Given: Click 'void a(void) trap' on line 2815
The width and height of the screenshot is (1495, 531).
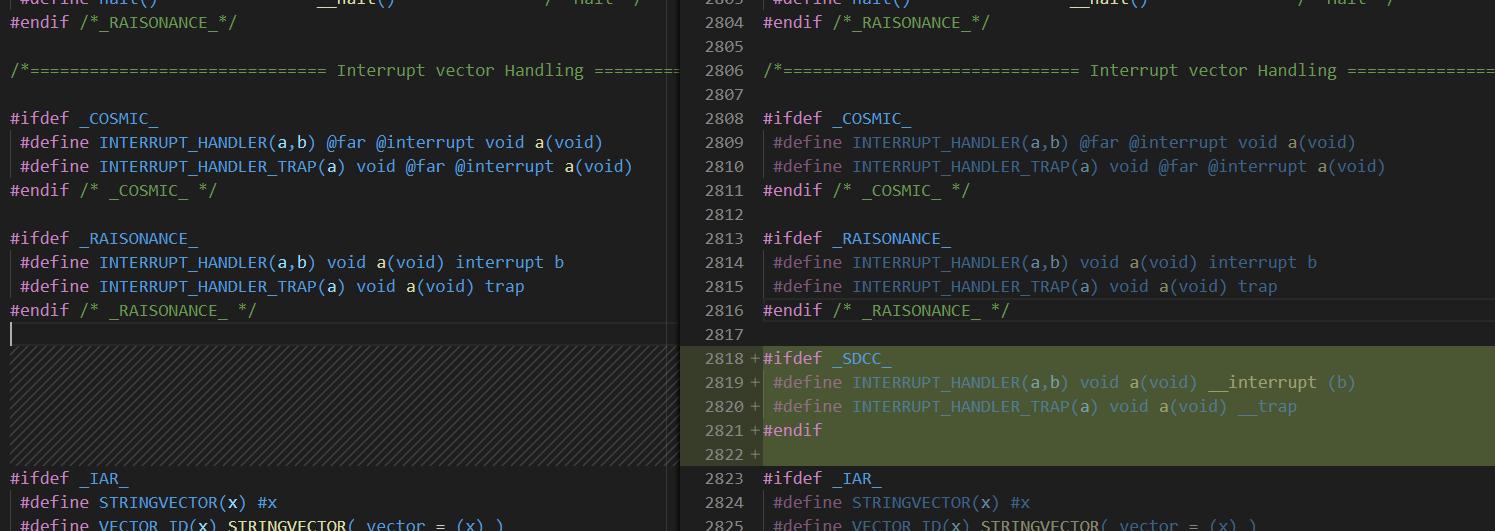Looking at the screenshot, I should pos(1193,286).
